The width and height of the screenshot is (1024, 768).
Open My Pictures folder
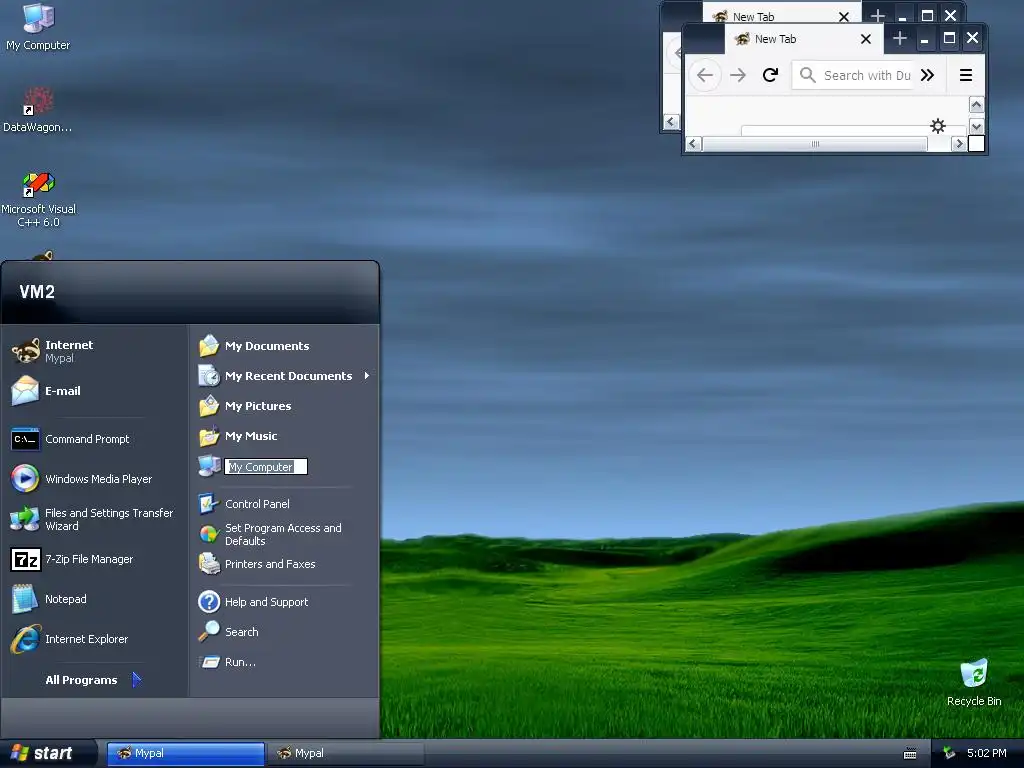click(245, 406)
